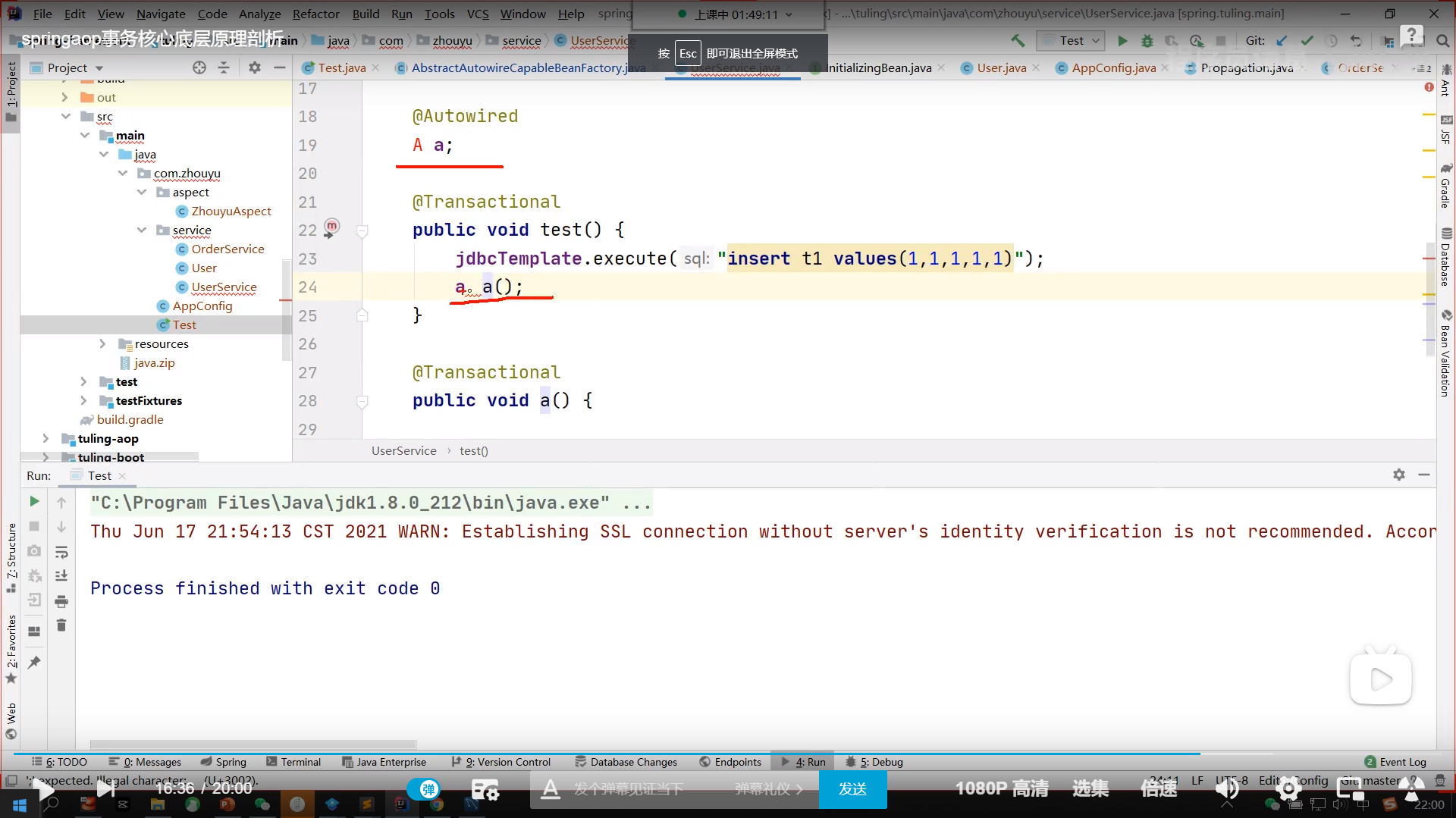This screenshot has height=818, width=1456.
Task: Rerun Test in Run panel
Action: (34, 501)
